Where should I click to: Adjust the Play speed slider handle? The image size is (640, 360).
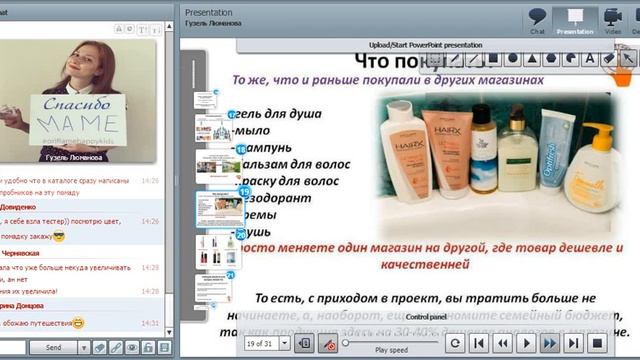[x=346, y=343]
